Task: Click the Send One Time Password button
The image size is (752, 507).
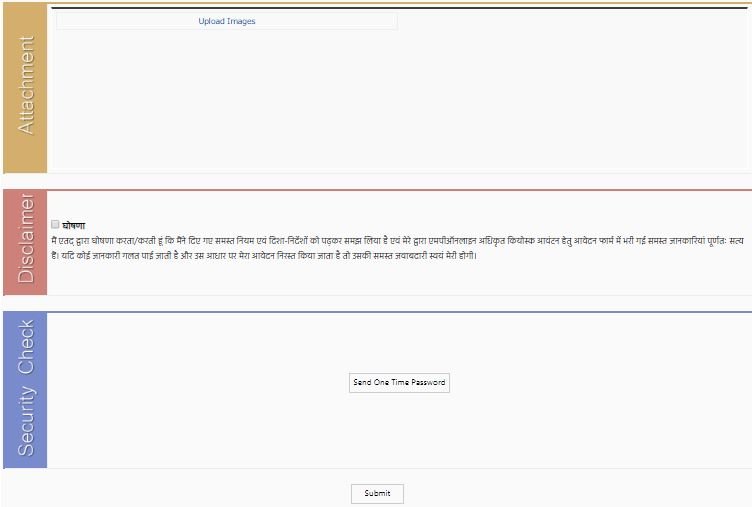Action: pos(399,383)
